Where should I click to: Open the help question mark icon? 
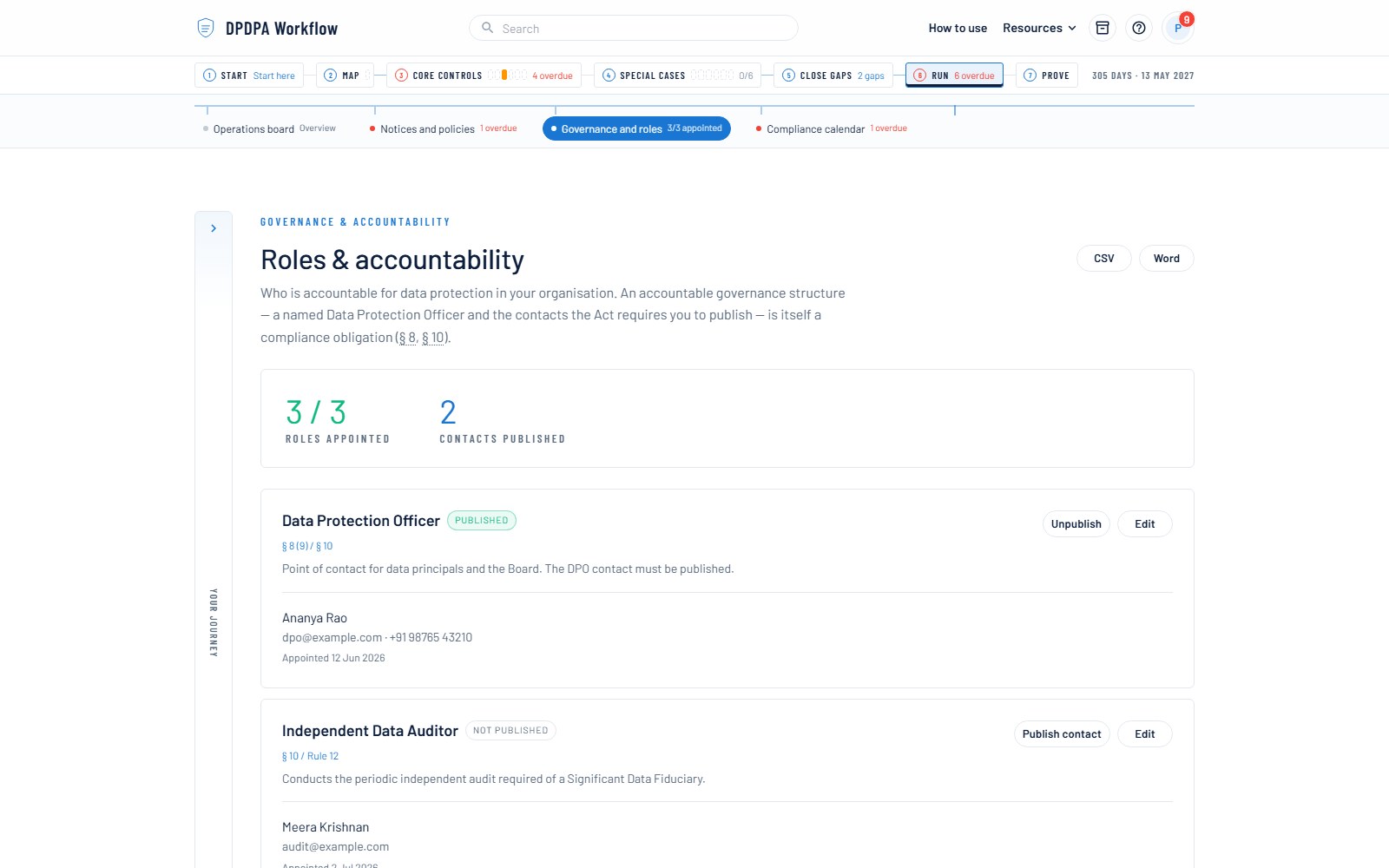(x=1139, y=28)
